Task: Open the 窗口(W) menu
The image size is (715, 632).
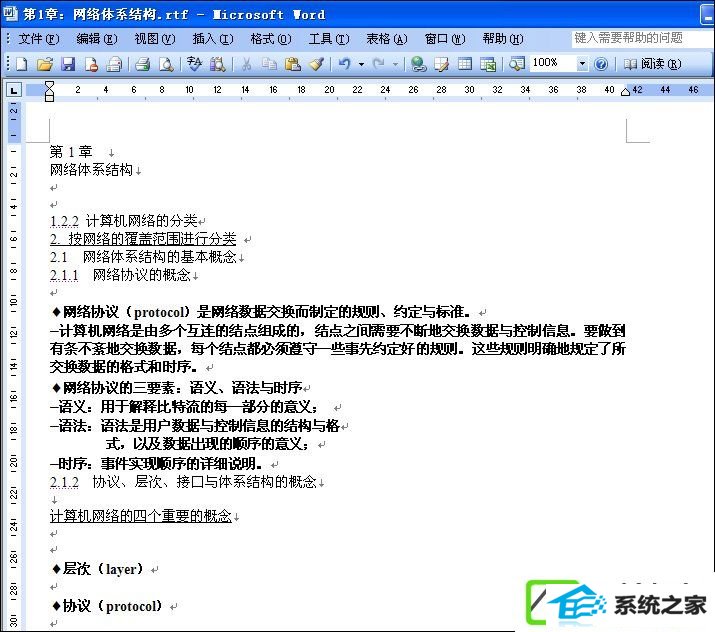Action: coord(445,39)
